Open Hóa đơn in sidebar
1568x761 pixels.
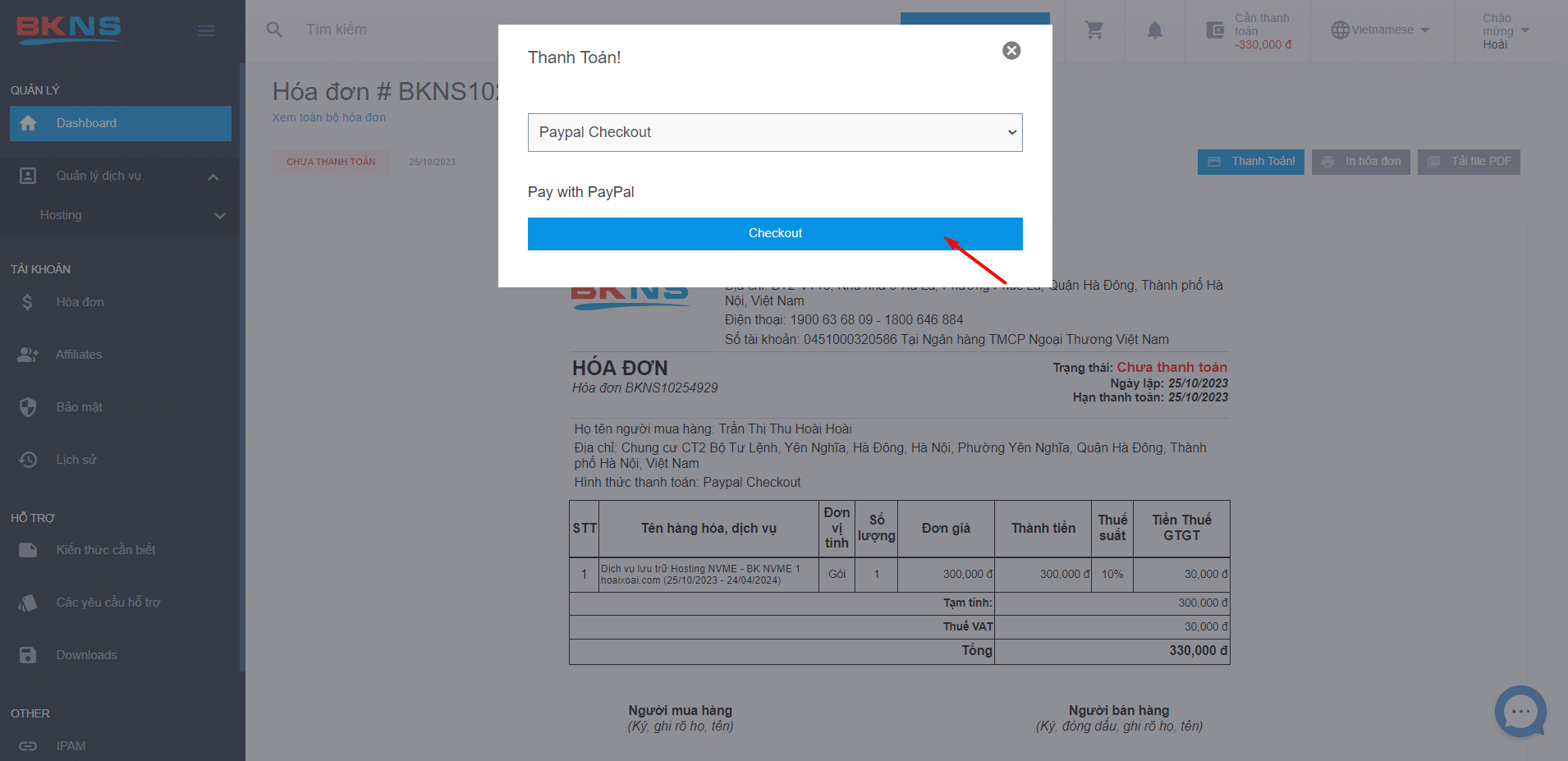(80, 302)
